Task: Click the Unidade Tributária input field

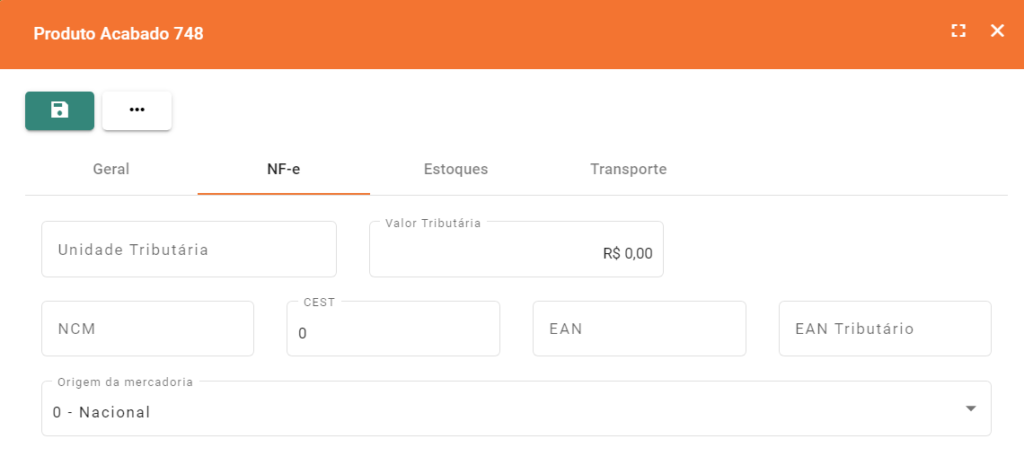Action: (189, 250)
